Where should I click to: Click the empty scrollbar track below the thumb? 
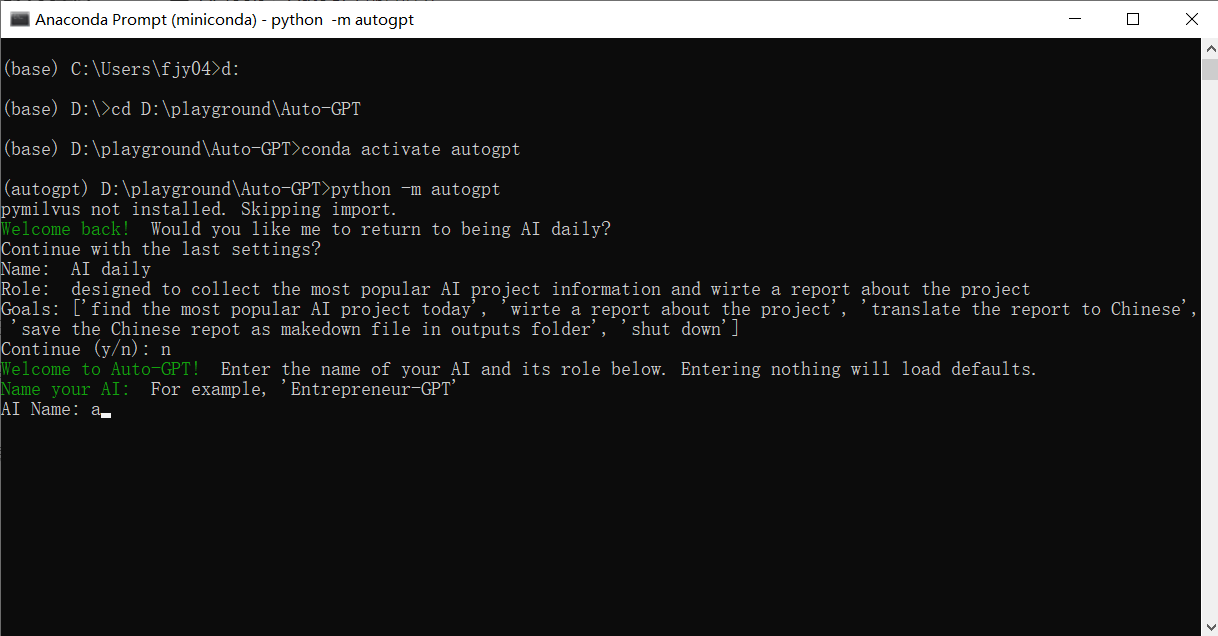pyautogui.click(x=1209, y=350)
